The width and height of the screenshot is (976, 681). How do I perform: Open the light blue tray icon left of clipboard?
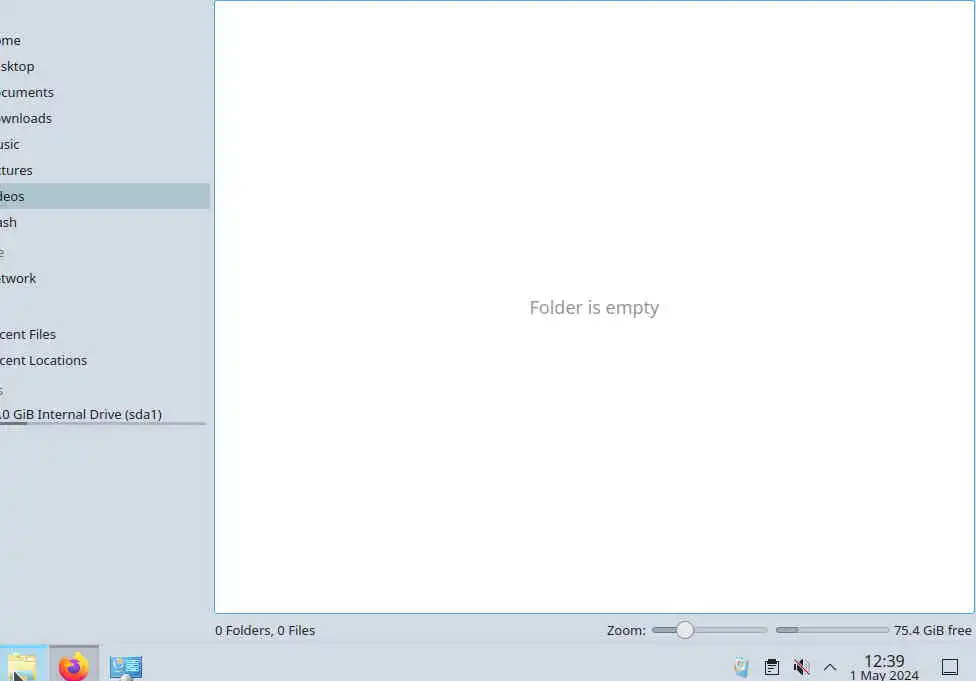pos(741,667)
